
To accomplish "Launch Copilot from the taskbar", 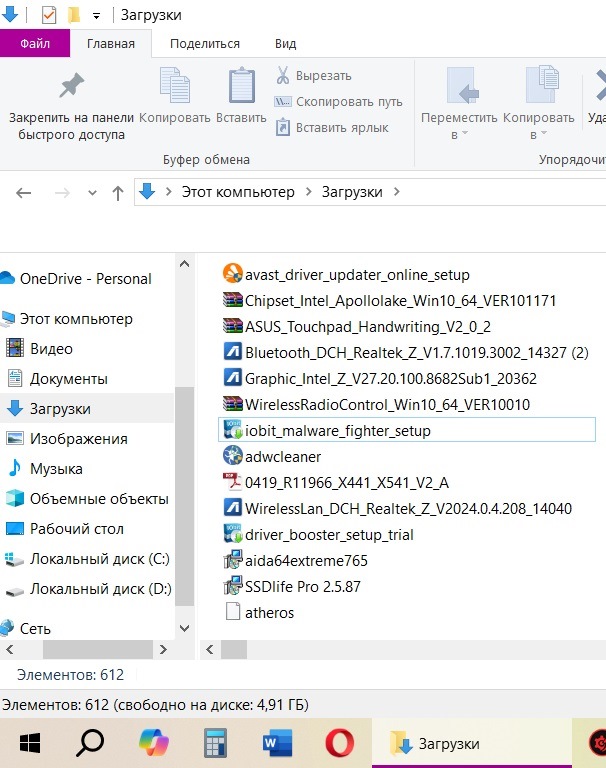I will tap(153, 743).
